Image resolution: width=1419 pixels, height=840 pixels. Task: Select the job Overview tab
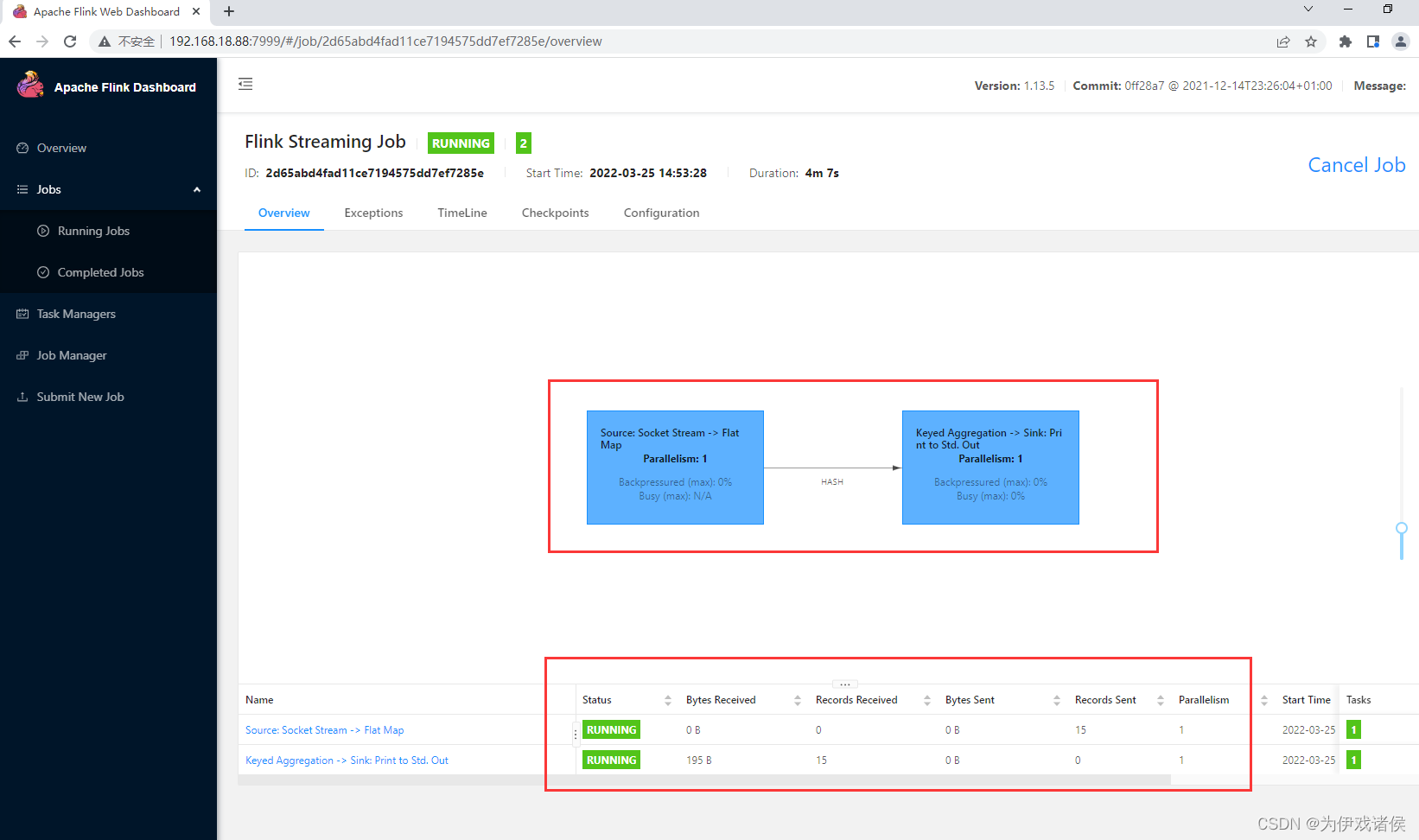[283, 213]
